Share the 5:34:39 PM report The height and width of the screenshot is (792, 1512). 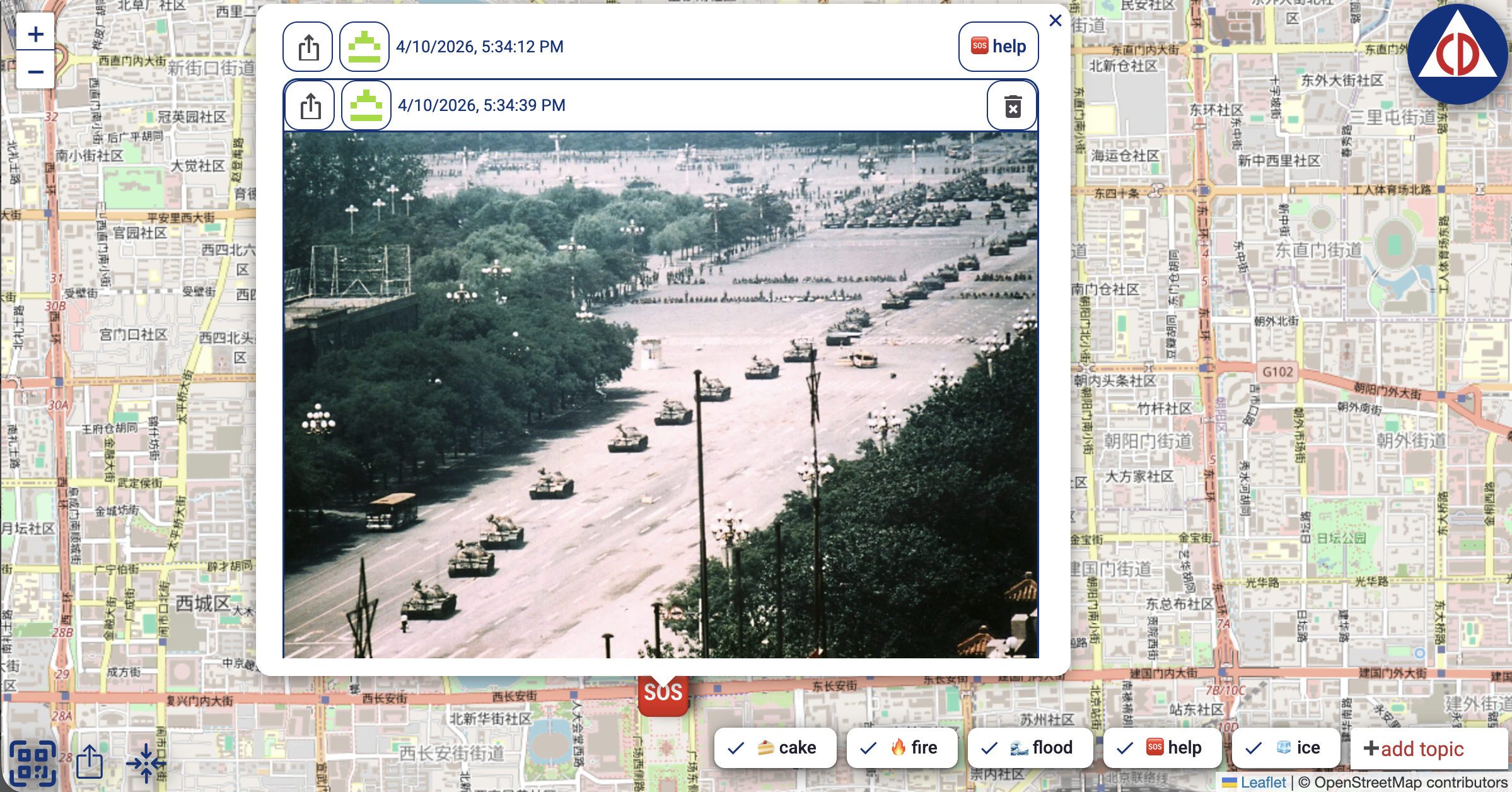click(x=309, y=105)
